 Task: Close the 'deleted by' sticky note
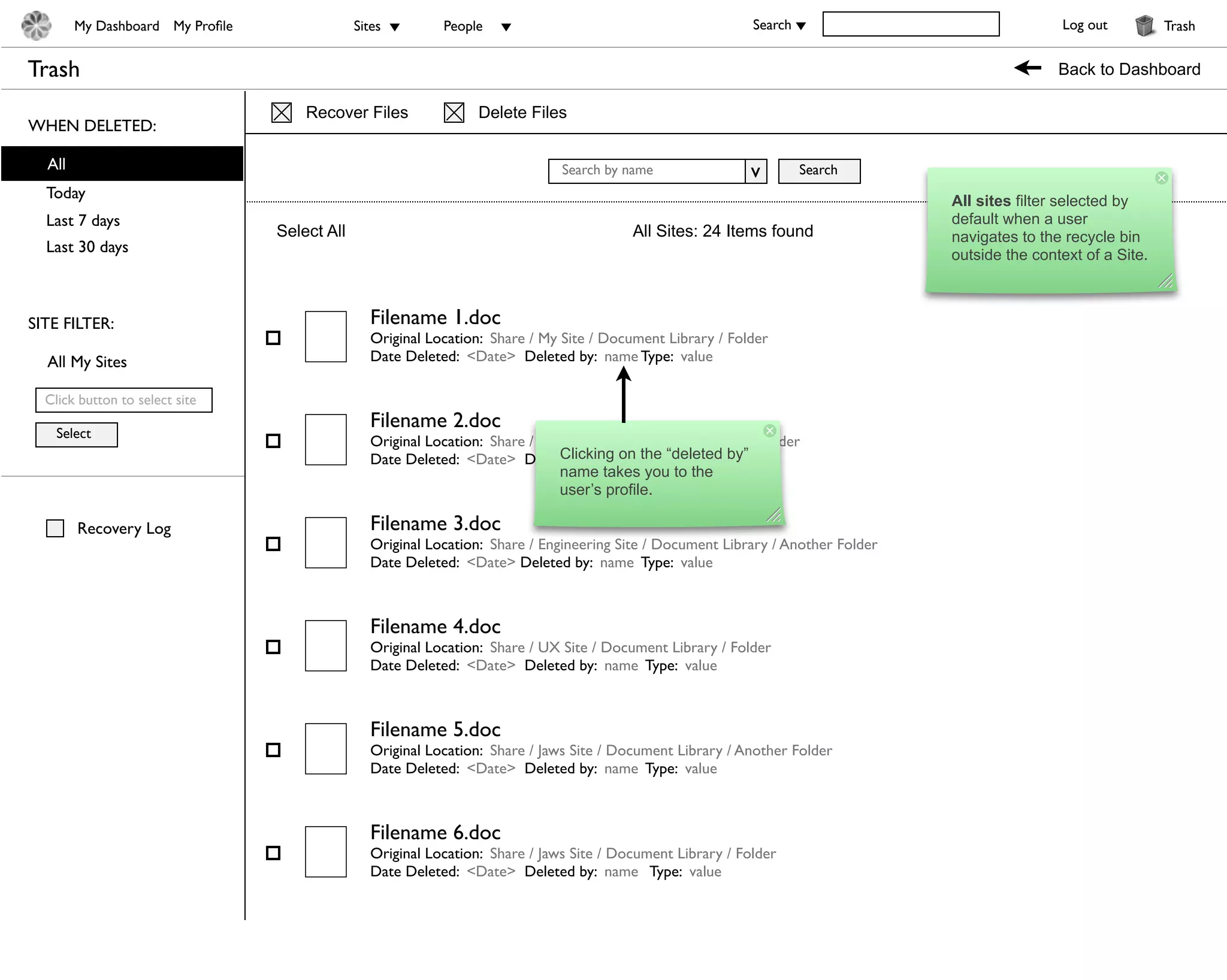770,431
